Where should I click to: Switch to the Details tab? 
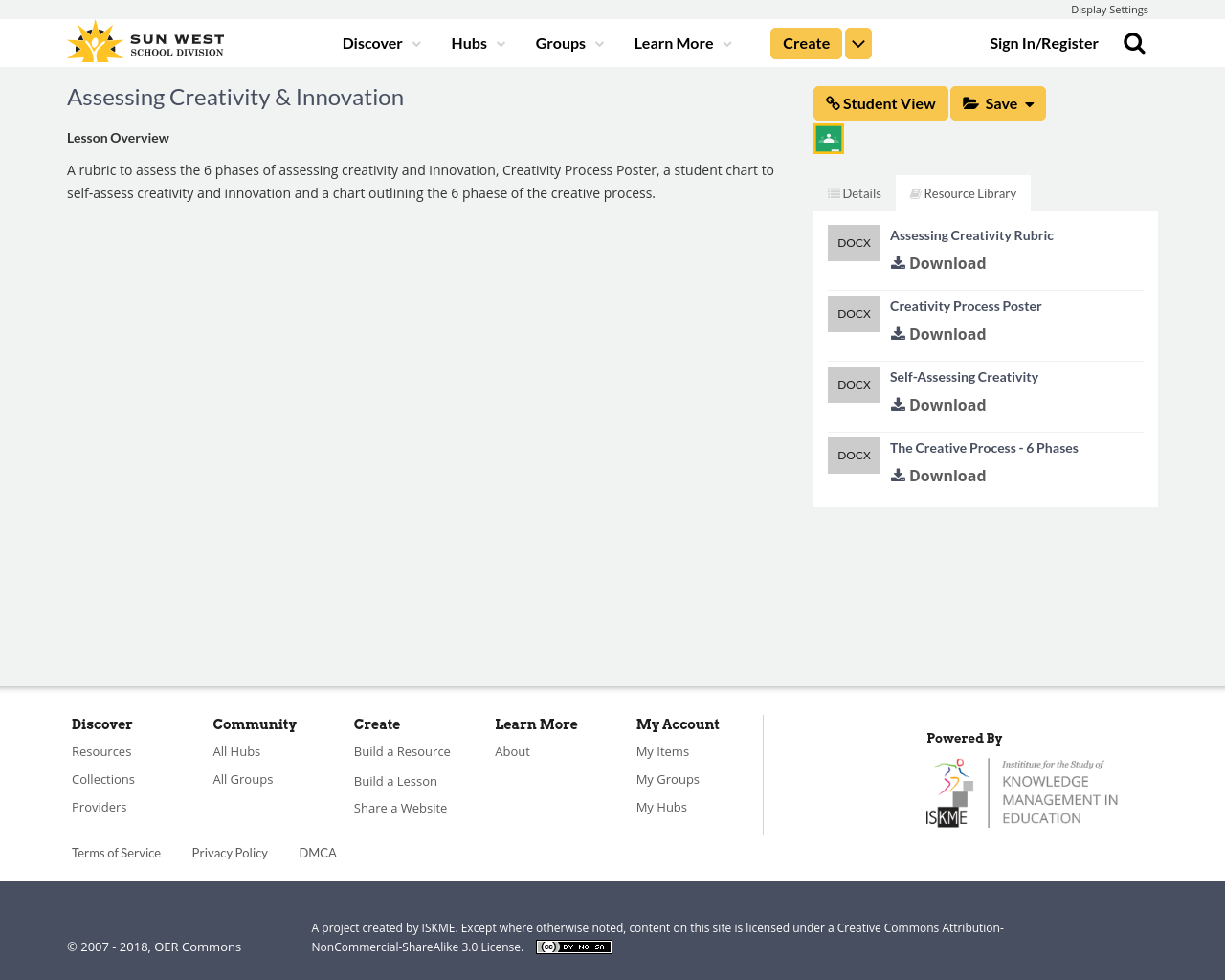point(855,193)
